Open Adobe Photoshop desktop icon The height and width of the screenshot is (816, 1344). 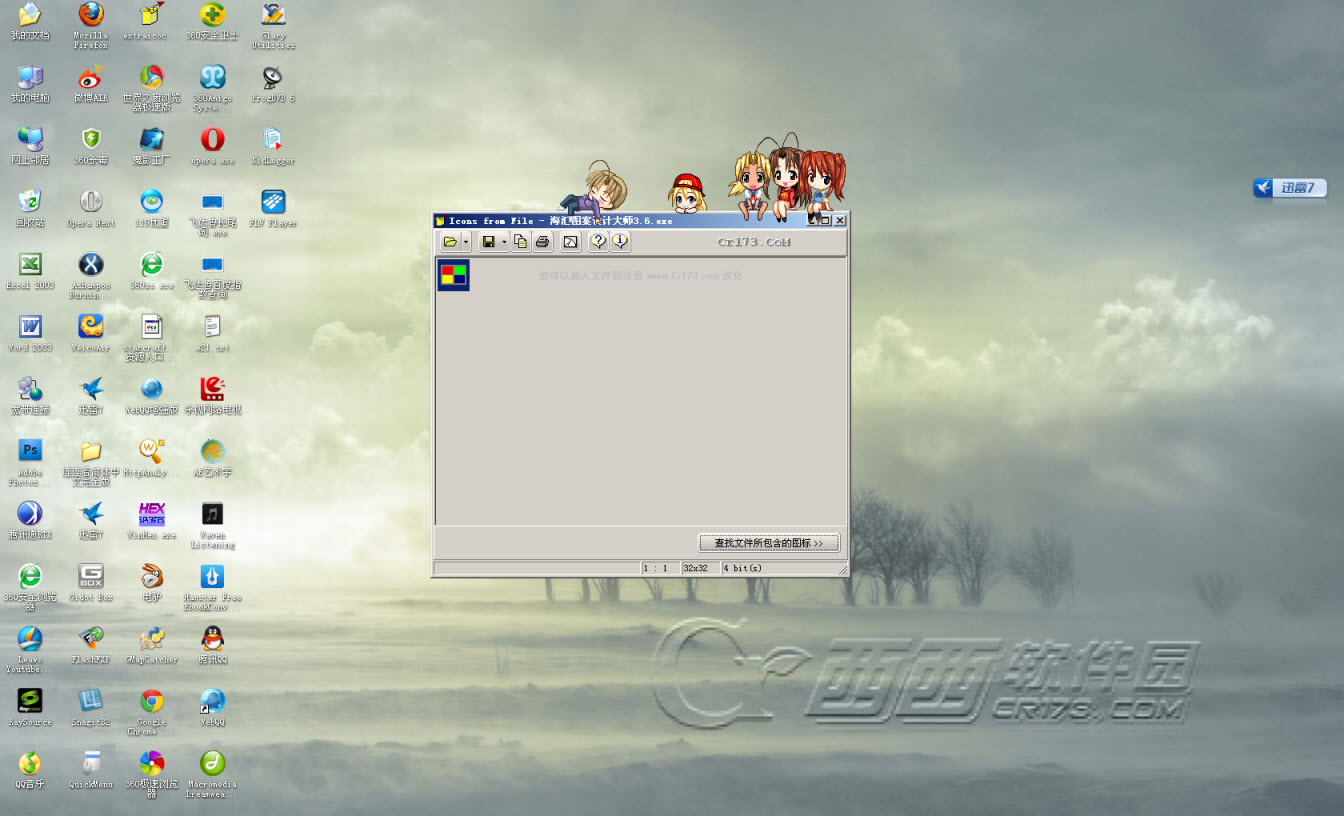(x=30, y=462)
